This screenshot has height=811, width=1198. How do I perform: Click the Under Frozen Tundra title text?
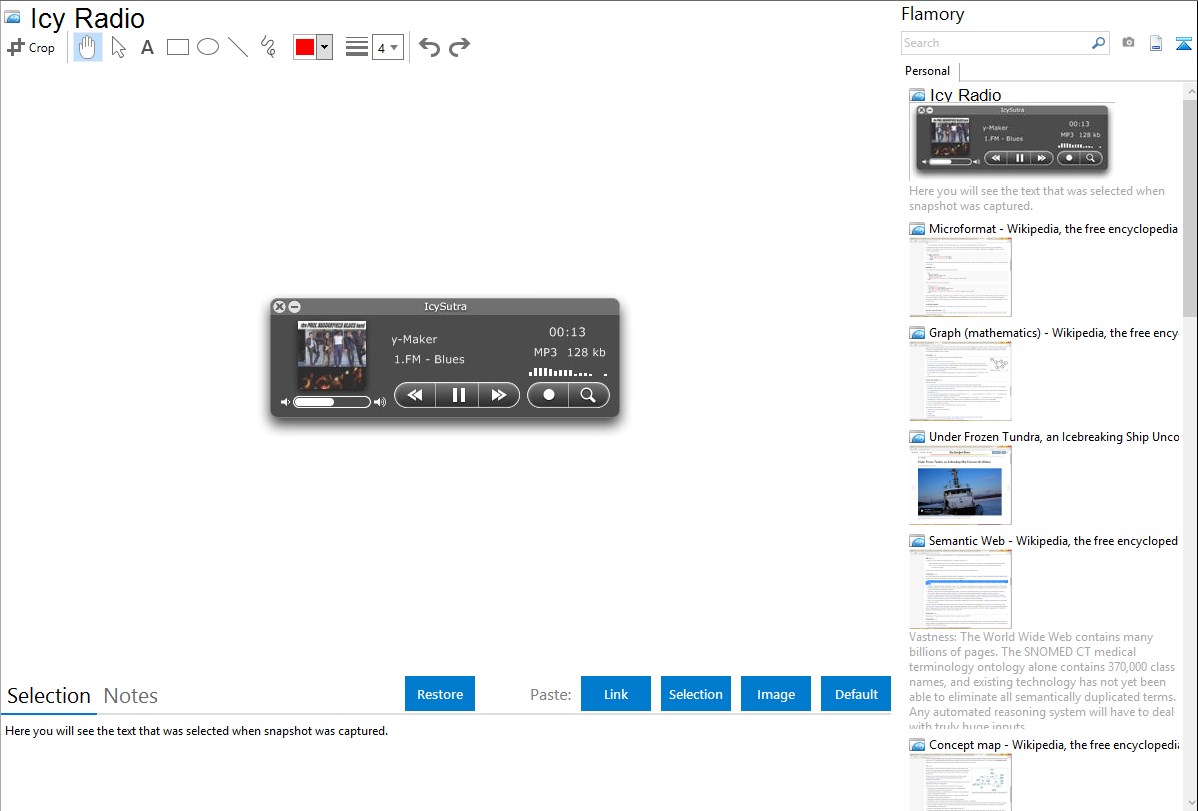1054,436
